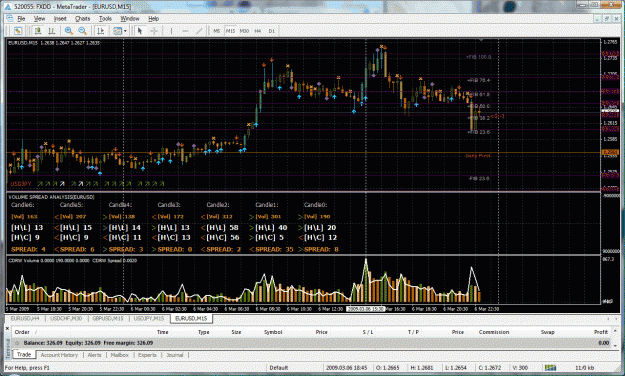Click the Profit column header
The width and height of the screenshot is (625, 376).
[x=601, y=332]
